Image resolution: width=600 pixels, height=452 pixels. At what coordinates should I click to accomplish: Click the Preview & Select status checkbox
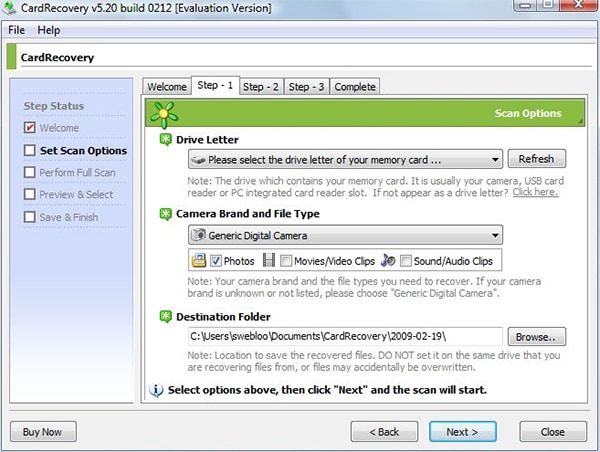pos(29,194)
